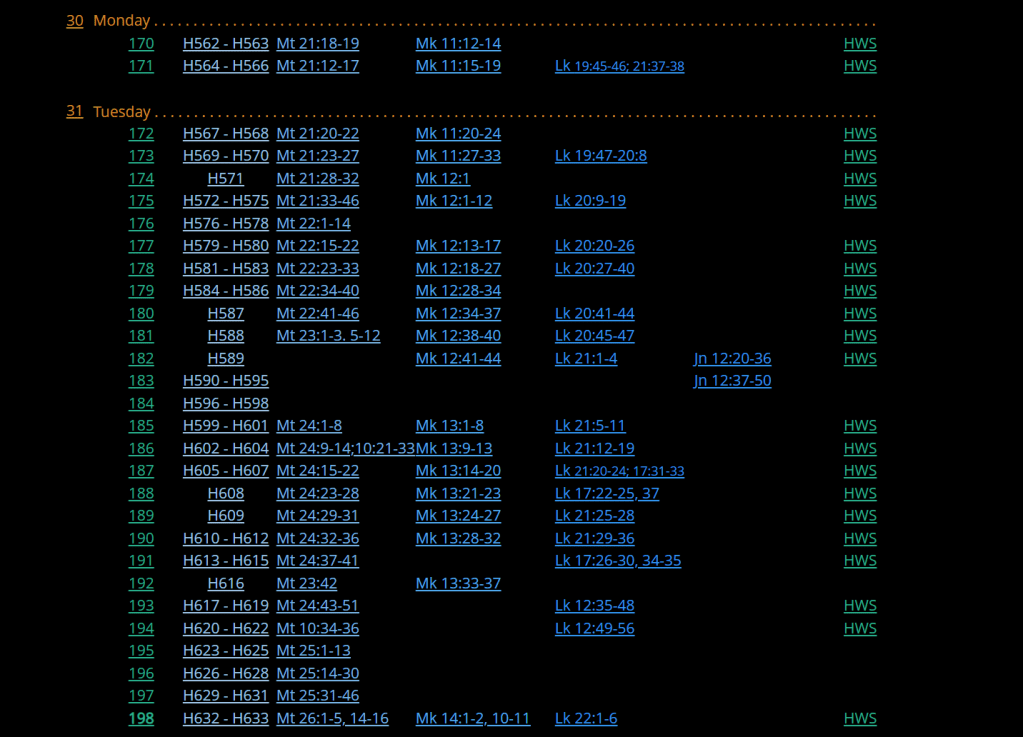1023x737 pixels.
Task: Click HWS link in row 194
Action: click(x=859, y=629)
